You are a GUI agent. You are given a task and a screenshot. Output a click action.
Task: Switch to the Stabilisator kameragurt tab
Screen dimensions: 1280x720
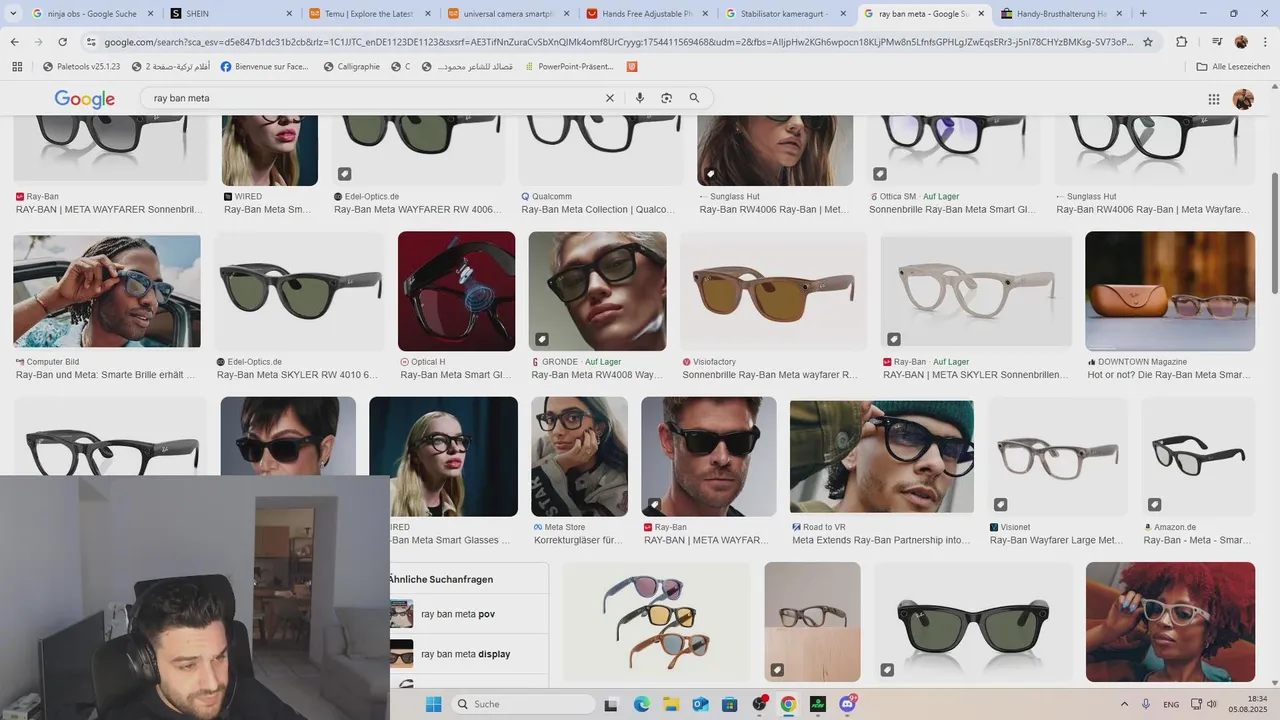[786, 13]
